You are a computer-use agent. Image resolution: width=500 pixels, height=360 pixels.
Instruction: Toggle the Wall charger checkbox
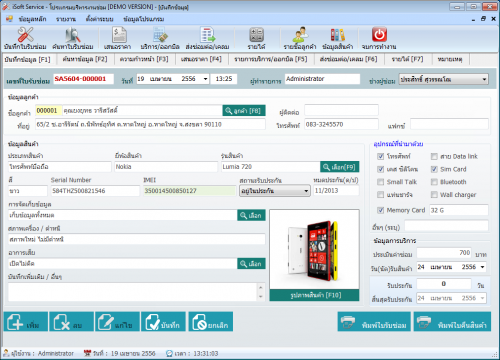434,195
